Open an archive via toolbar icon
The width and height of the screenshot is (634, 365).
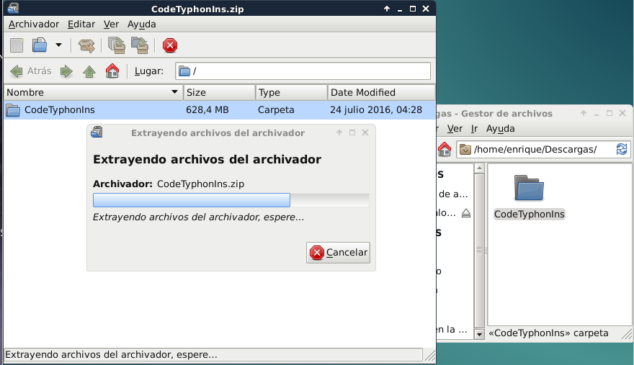[40, 45]
